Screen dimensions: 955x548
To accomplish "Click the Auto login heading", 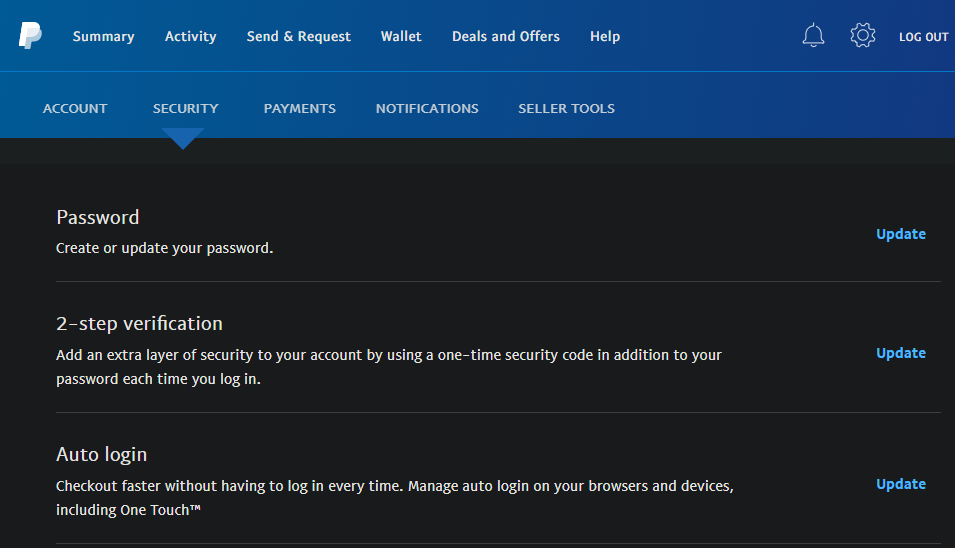I will click(101, 454).
